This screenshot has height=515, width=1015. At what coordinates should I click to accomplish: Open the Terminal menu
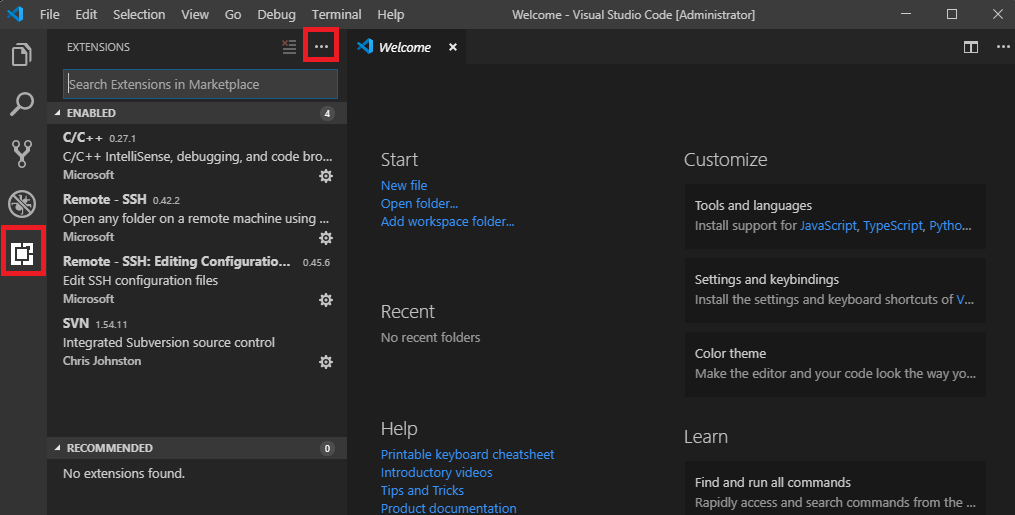click(337, 14)
